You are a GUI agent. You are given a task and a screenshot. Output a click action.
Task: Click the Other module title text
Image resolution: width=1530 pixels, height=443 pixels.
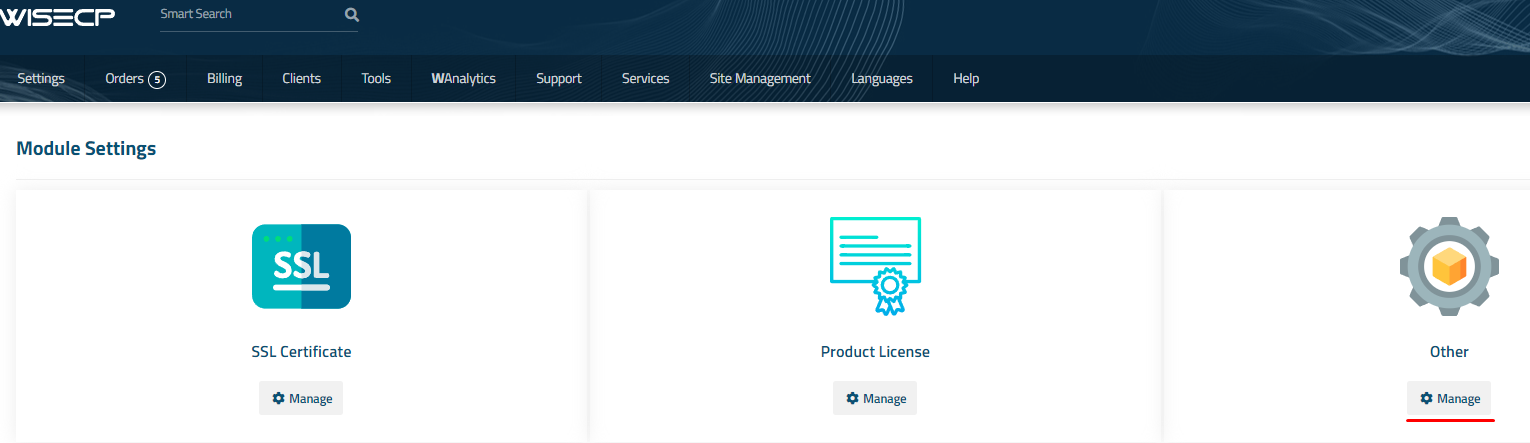(x=1449, y=352)
